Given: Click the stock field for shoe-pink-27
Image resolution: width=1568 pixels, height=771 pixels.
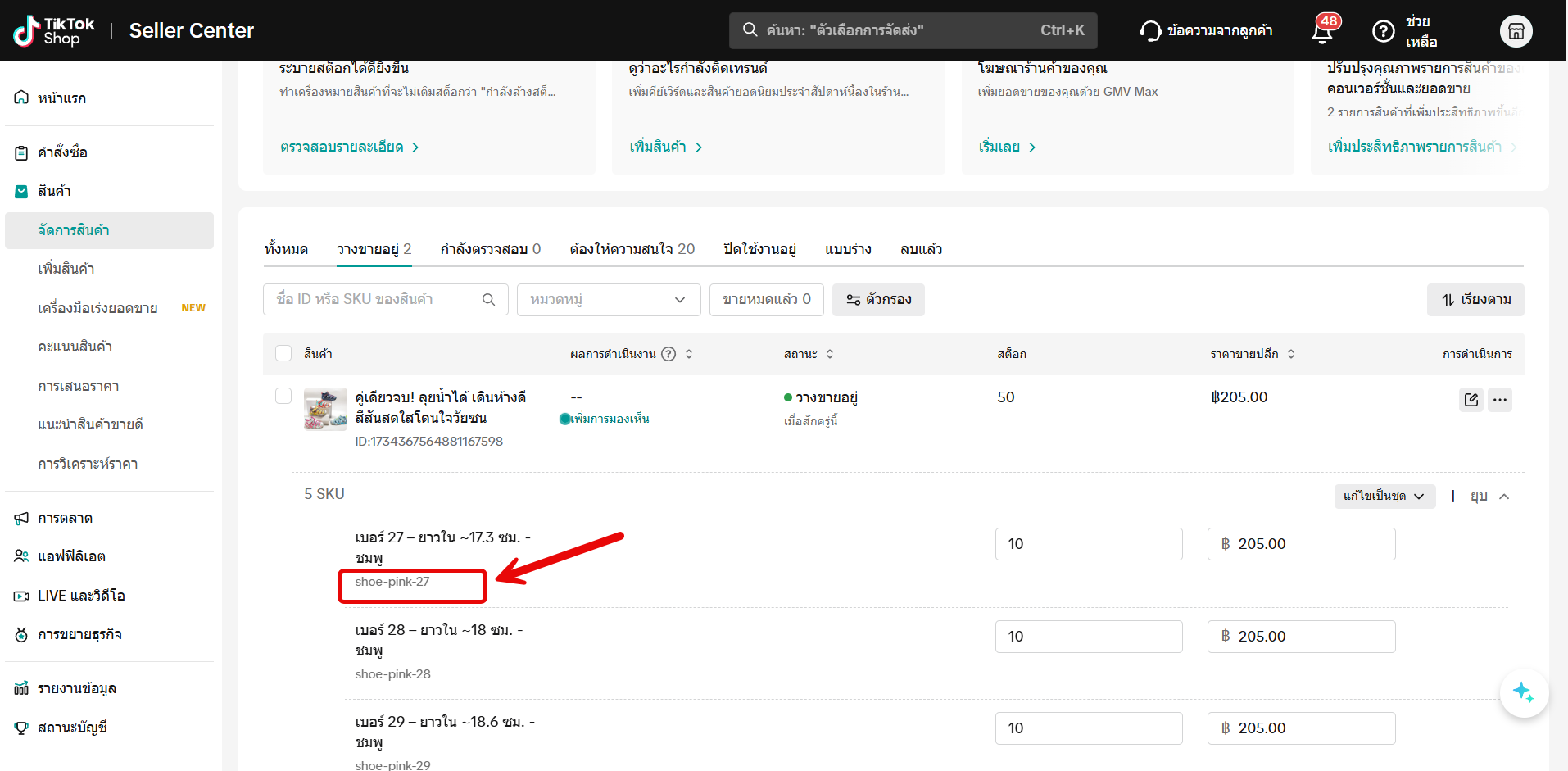Looking at the screenshot, I should coord(1088,544).
